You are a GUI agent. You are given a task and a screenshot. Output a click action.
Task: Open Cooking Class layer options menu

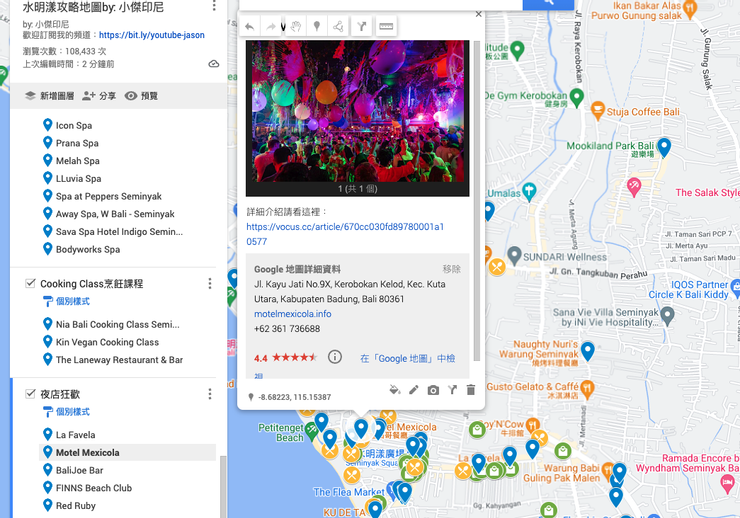tap(210, 284)
